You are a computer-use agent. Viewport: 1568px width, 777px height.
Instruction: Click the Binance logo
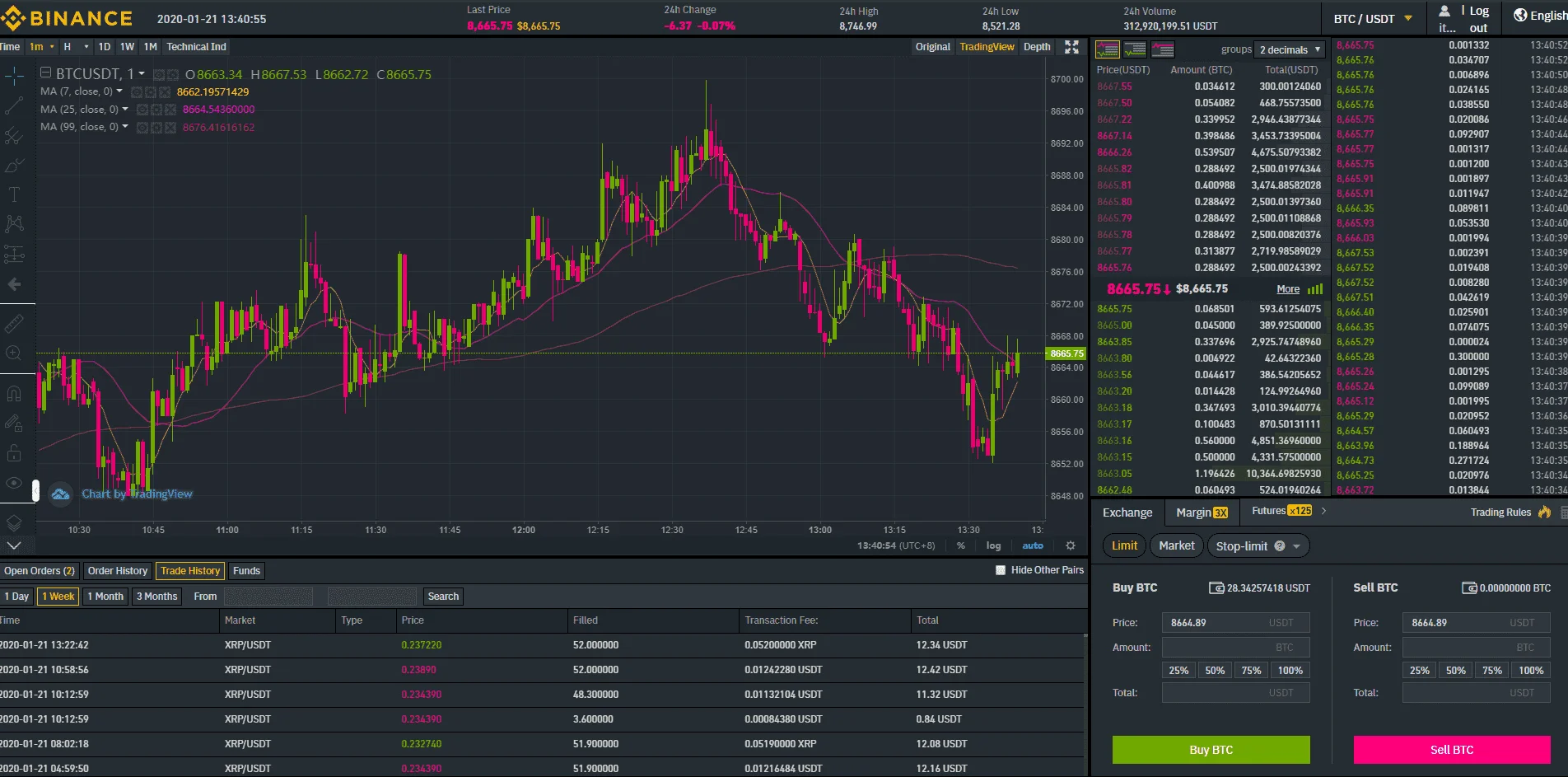pyautogui.click(x=67, y=18)
